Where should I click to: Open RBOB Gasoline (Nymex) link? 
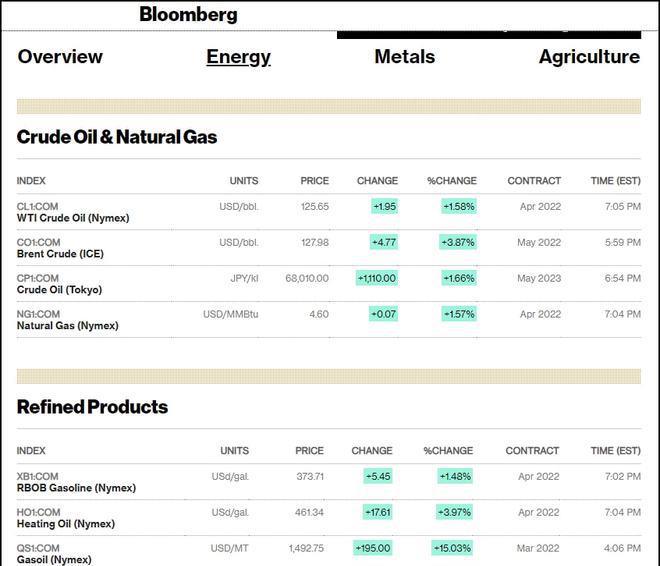coord(76,488)
